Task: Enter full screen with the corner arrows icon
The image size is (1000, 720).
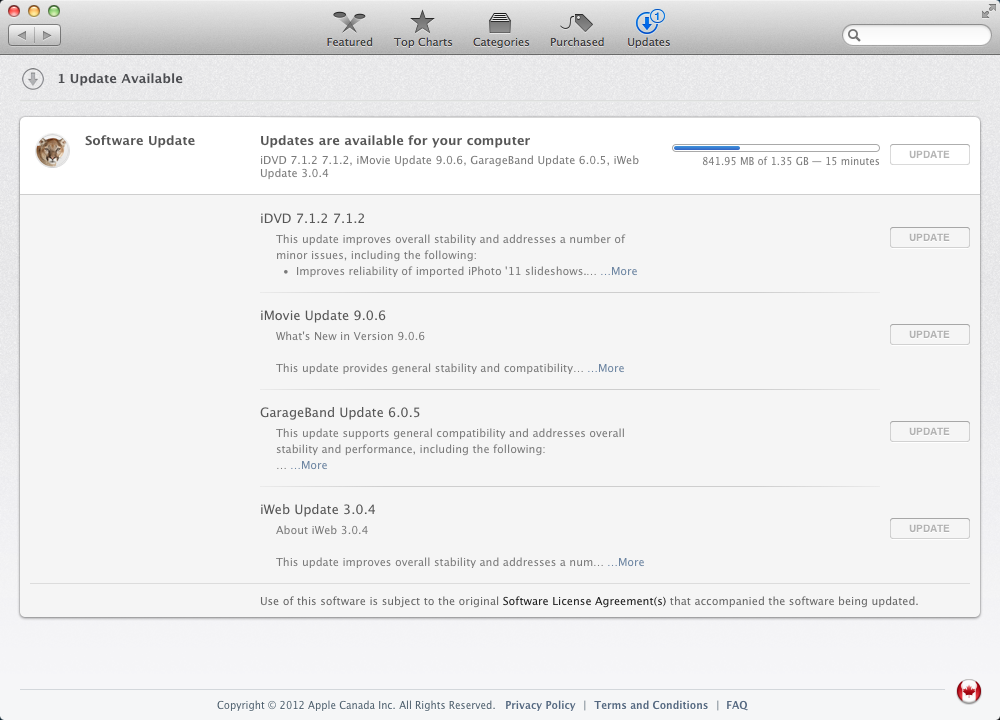Action: [x=989, y=11]
